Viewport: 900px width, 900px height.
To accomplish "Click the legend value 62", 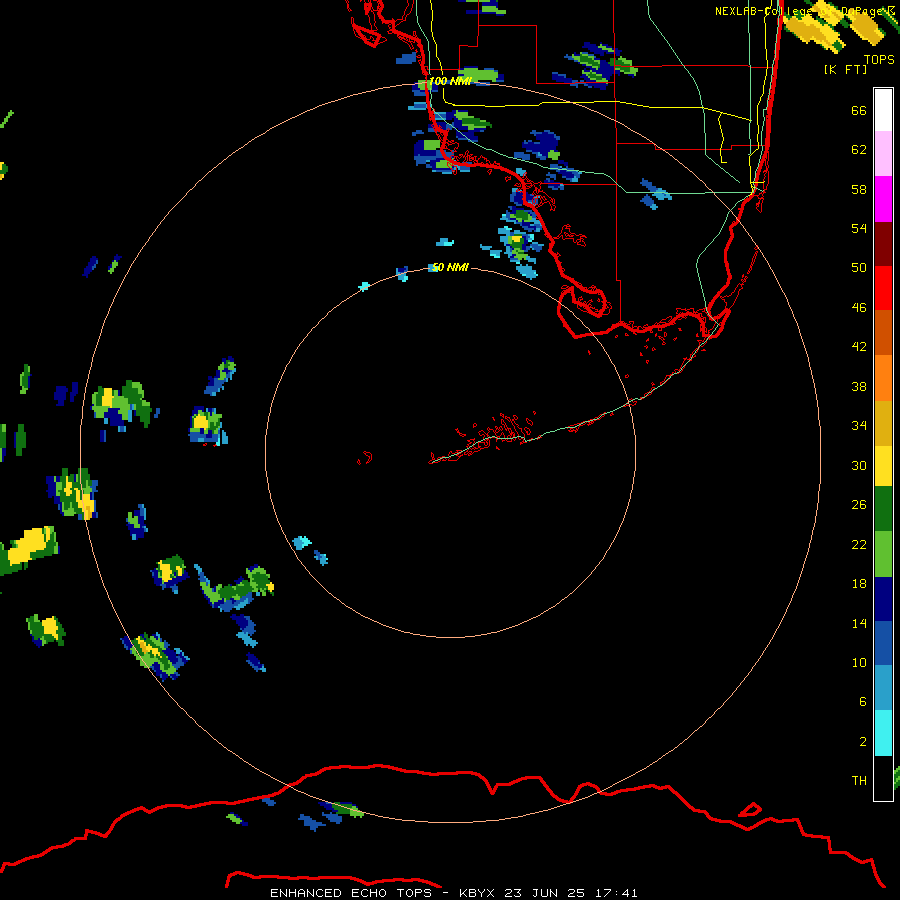I will 859,150.
